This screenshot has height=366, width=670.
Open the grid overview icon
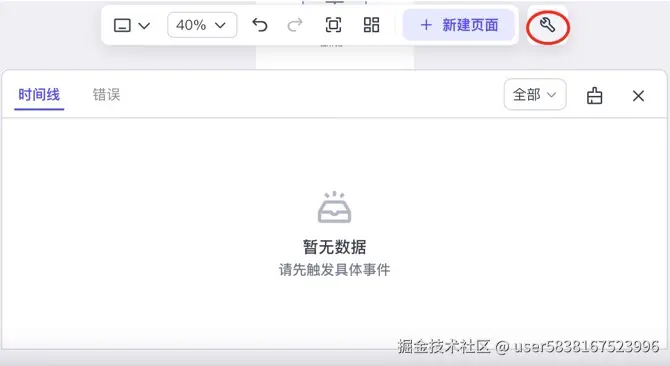pos(371,25)
